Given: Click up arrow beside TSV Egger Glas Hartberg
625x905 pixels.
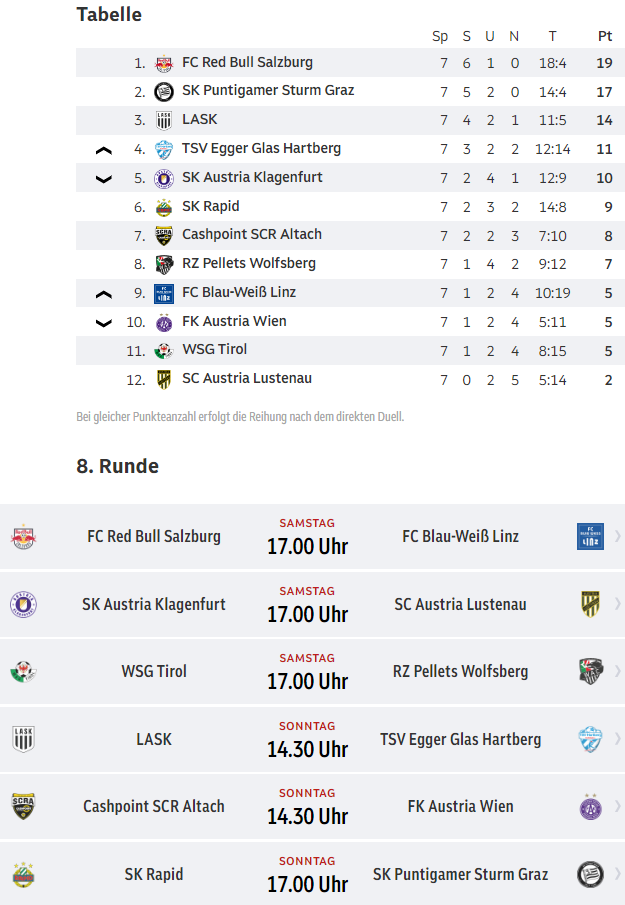Looking at the screenshot, I should [103, 151].
